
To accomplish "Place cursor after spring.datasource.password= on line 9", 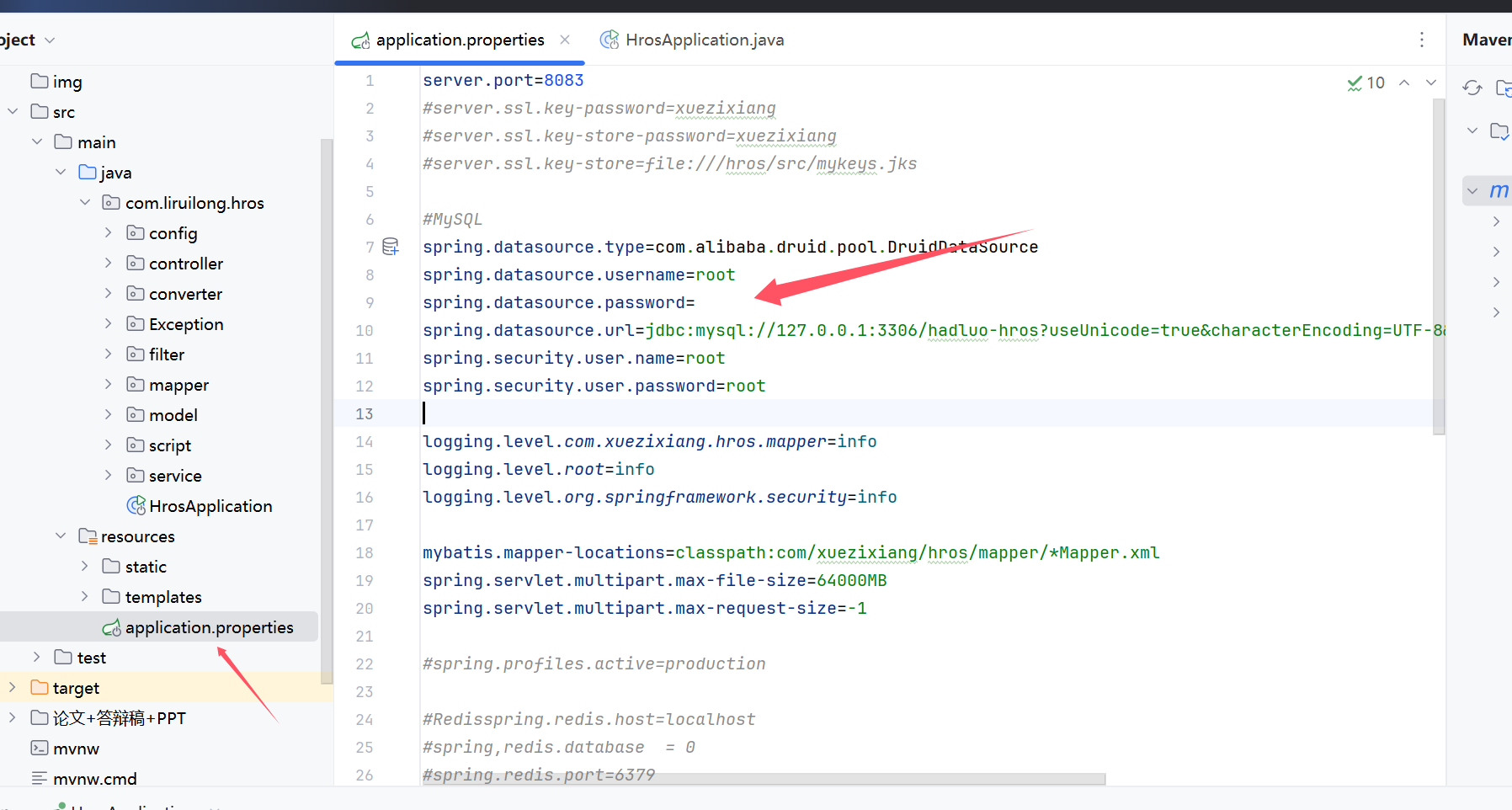I will point(696,303).
